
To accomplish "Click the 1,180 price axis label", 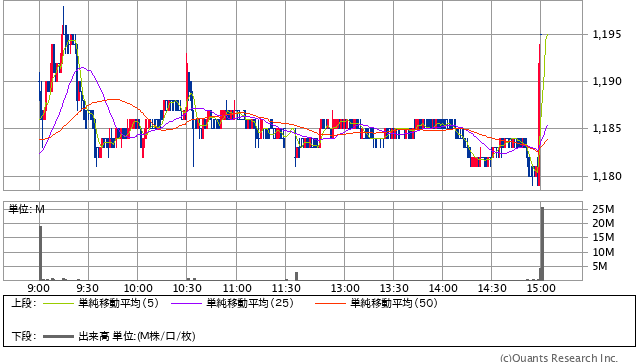I will 607,176.
